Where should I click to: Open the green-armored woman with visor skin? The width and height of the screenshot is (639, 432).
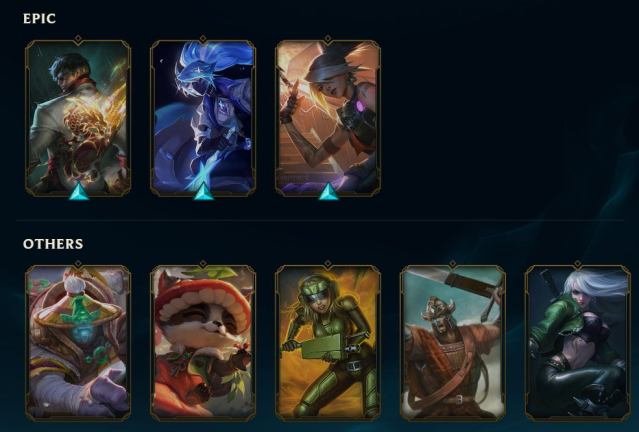[328, 342]
